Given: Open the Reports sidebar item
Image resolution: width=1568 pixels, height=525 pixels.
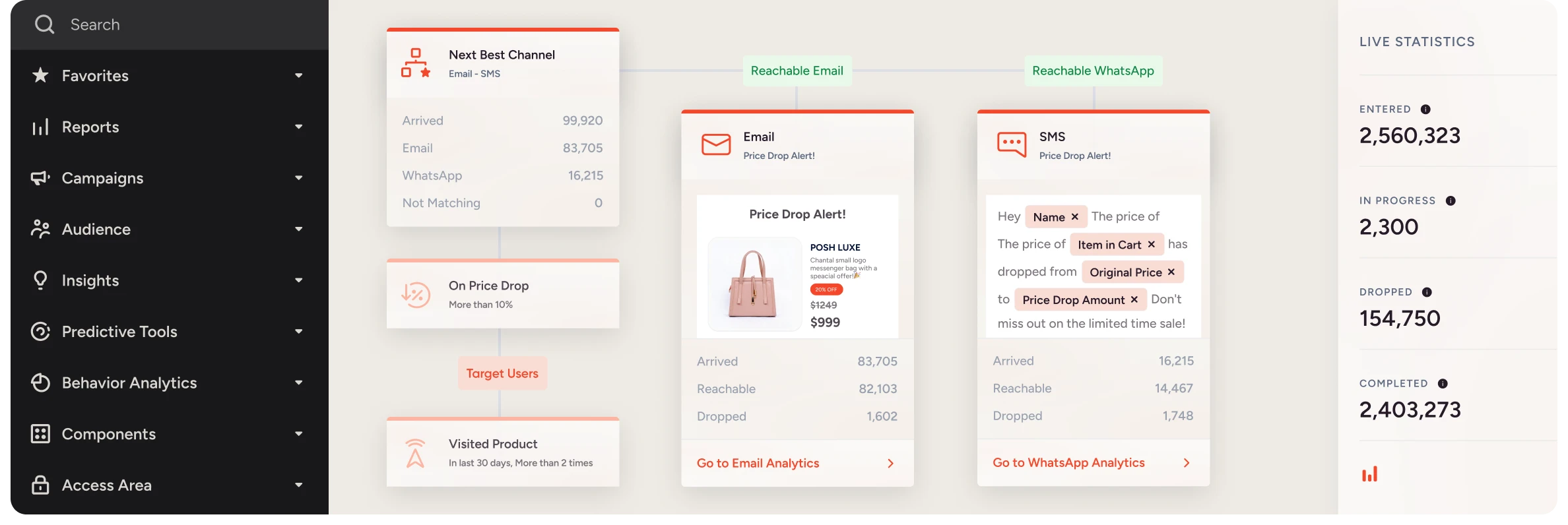Looking at the screenshot, I should point(170,127).
